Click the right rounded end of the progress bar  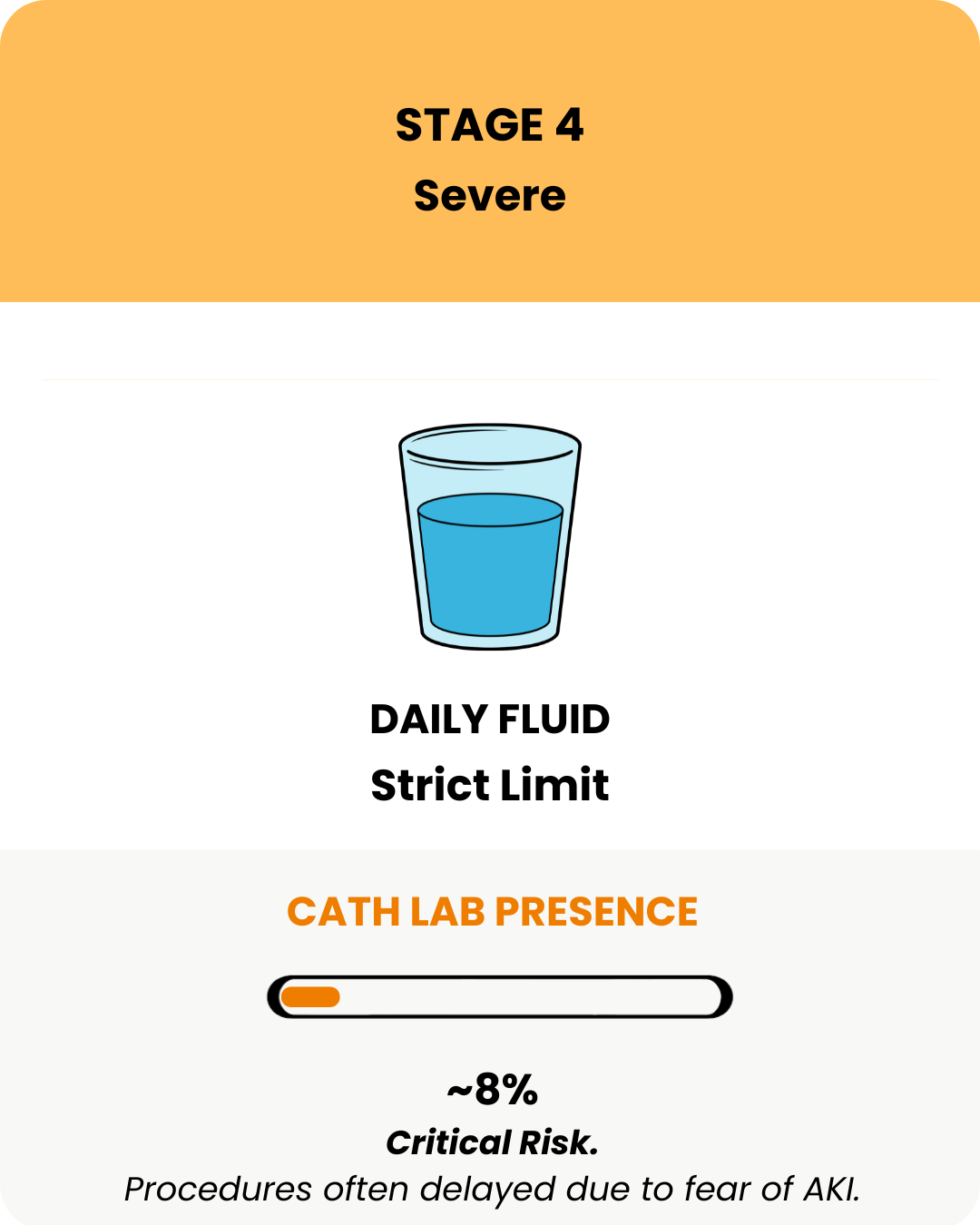point(721,997)
